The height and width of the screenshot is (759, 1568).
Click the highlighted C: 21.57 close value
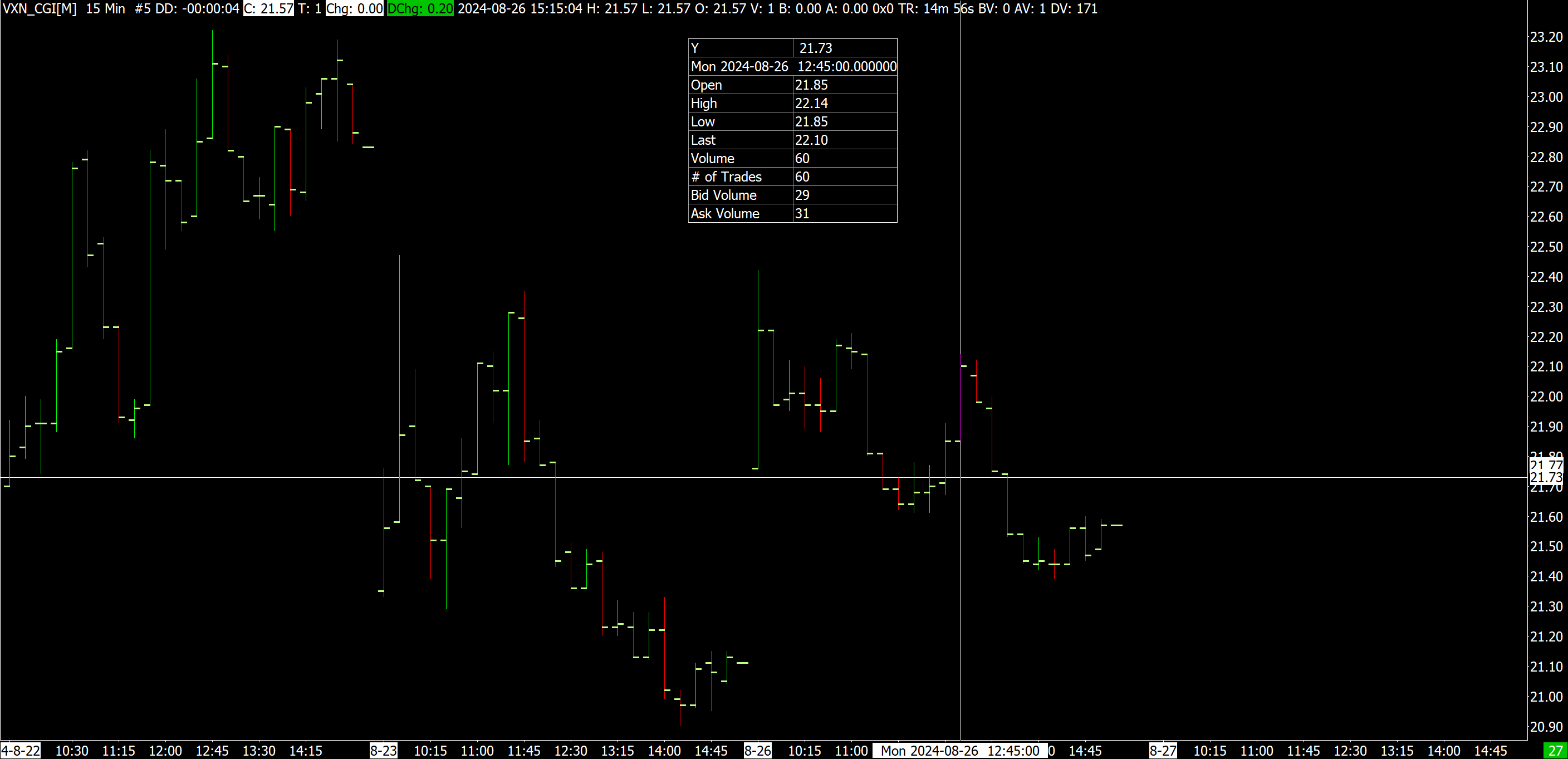click(x=268, y=8)
